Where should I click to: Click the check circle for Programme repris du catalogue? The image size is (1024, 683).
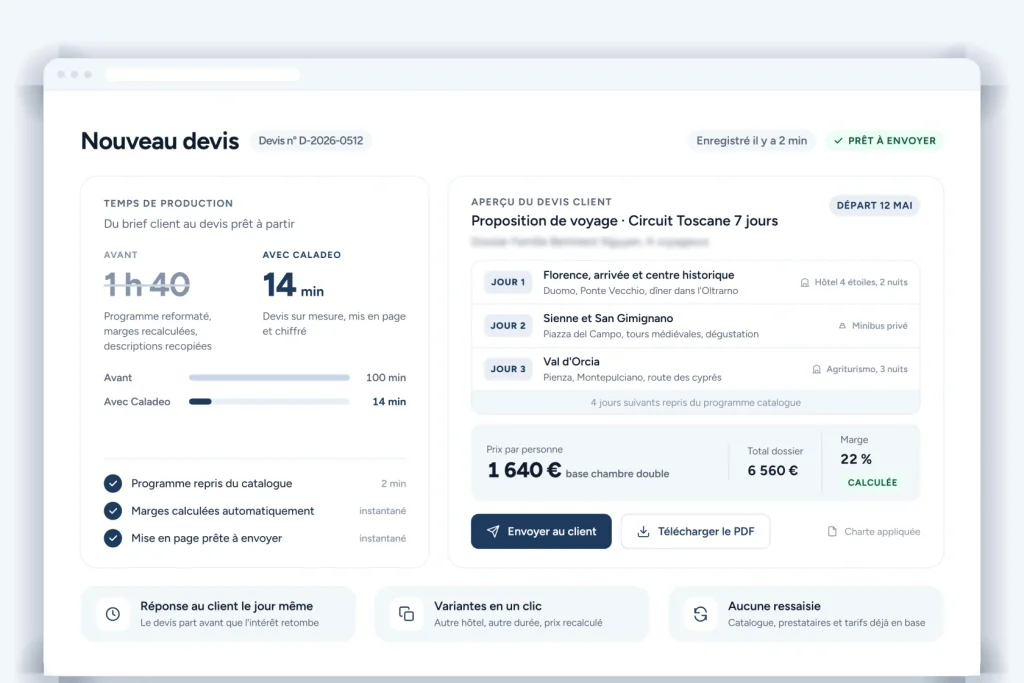tap(113, 483)
